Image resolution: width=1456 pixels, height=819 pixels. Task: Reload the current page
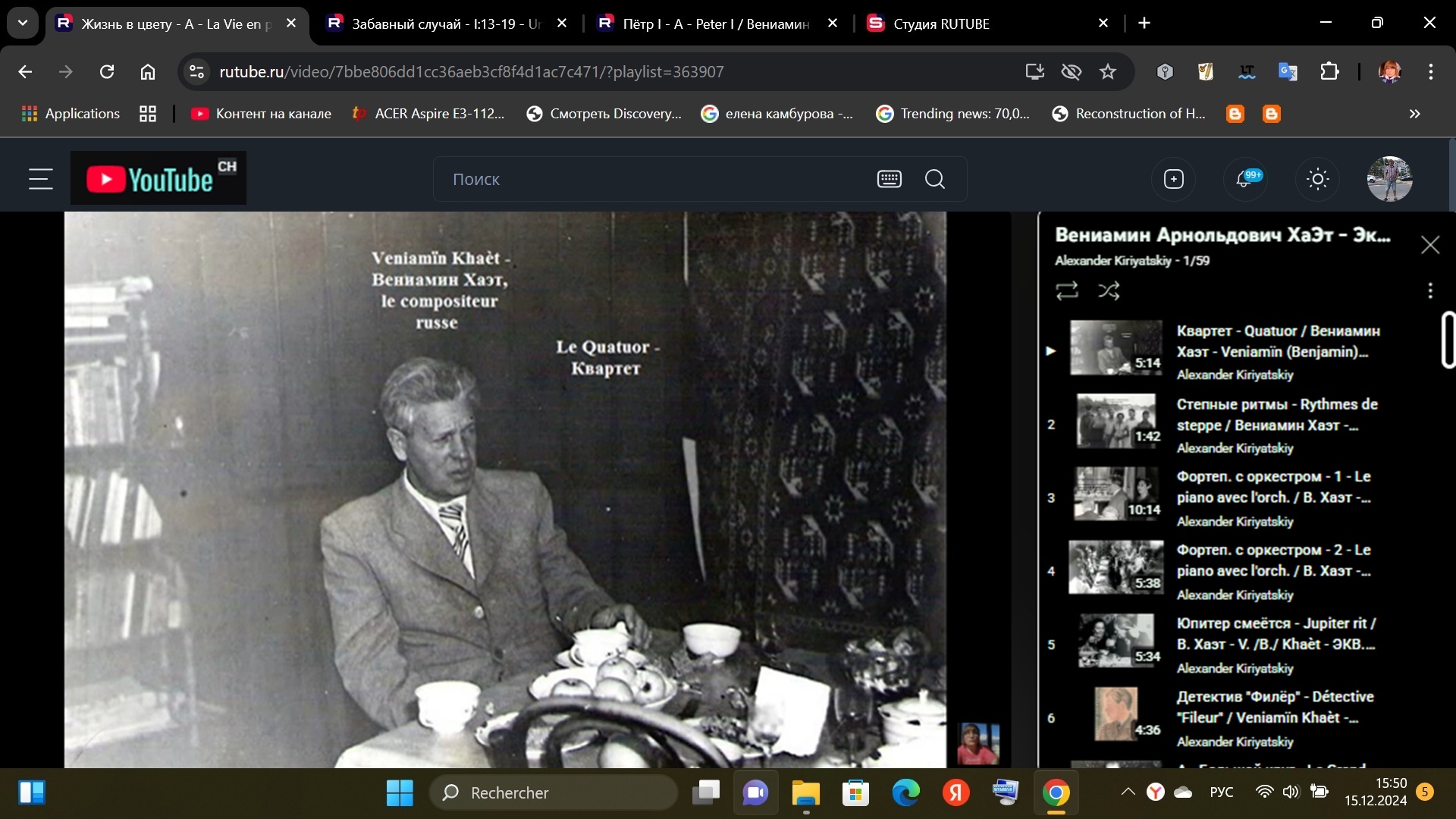click(x=107, y=71)
